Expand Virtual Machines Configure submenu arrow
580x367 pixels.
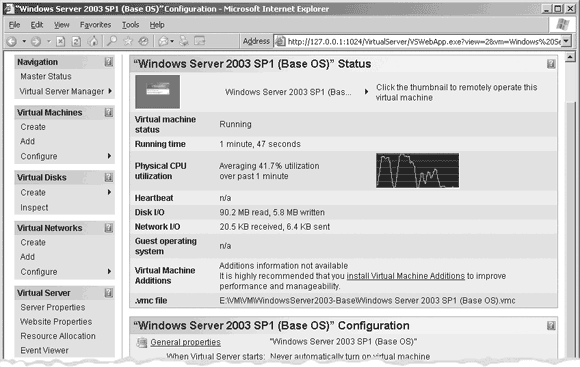coord(109,156)
